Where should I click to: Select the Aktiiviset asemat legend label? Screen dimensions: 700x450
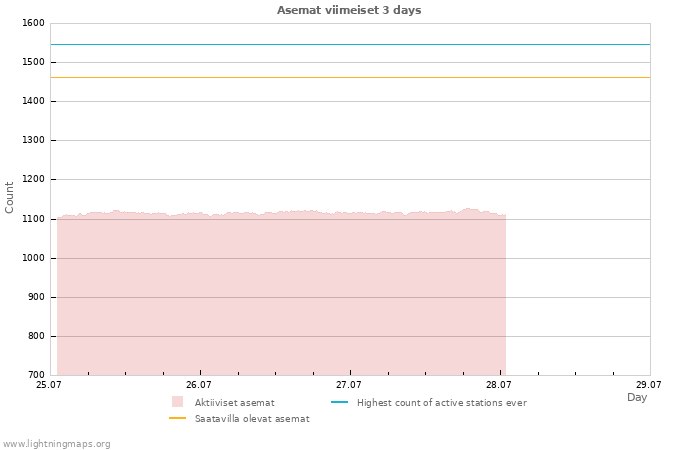pos(234,403)
